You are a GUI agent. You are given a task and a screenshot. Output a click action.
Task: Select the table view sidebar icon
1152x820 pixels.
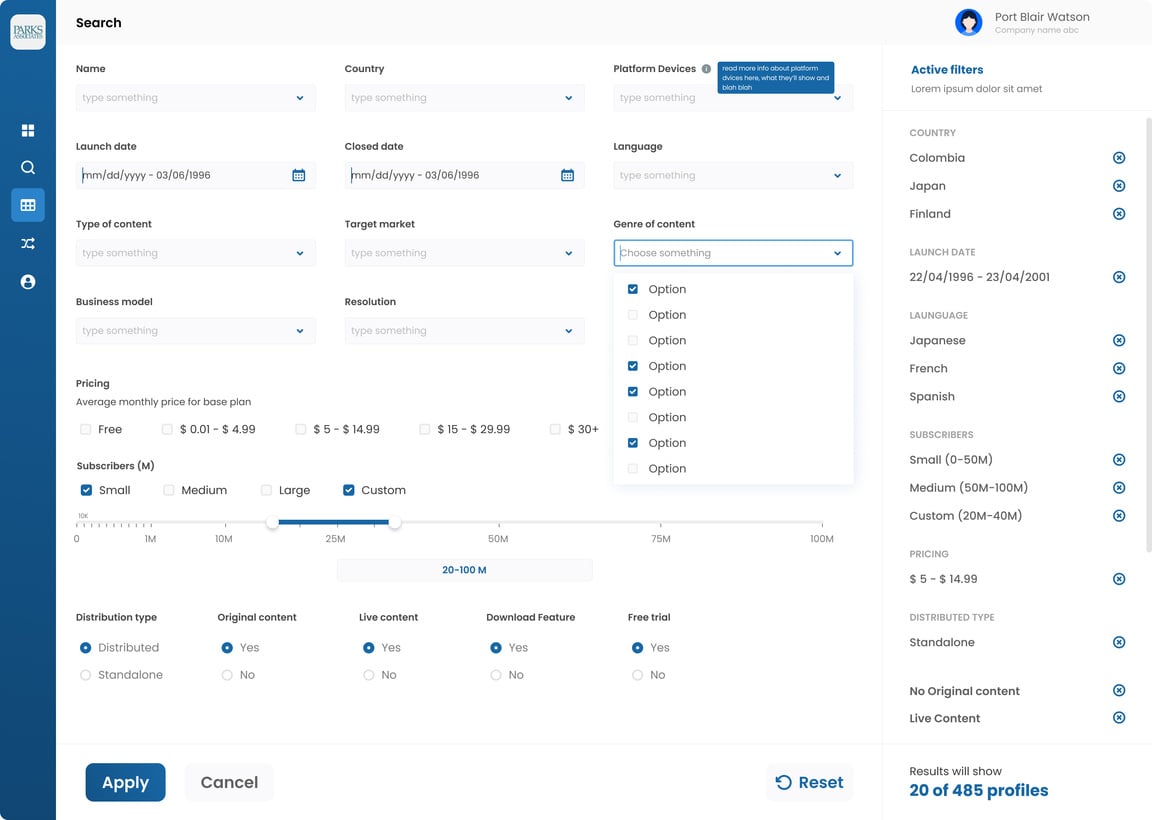click(x=28, y=205)
